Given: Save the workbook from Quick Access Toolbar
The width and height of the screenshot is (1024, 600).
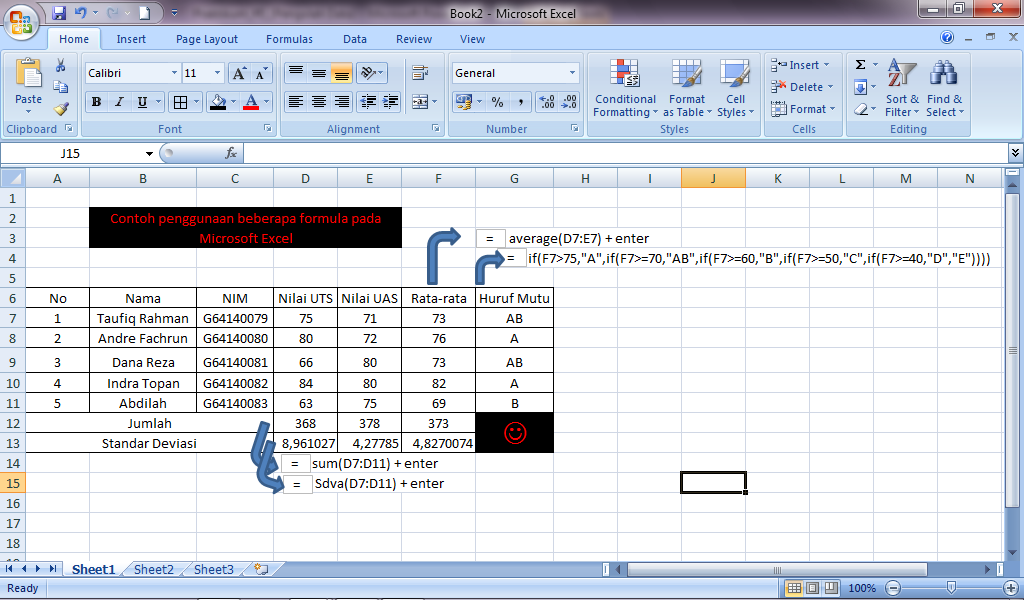Looking at the screenshot, I should pyautogui.click(x=59, y=12).
